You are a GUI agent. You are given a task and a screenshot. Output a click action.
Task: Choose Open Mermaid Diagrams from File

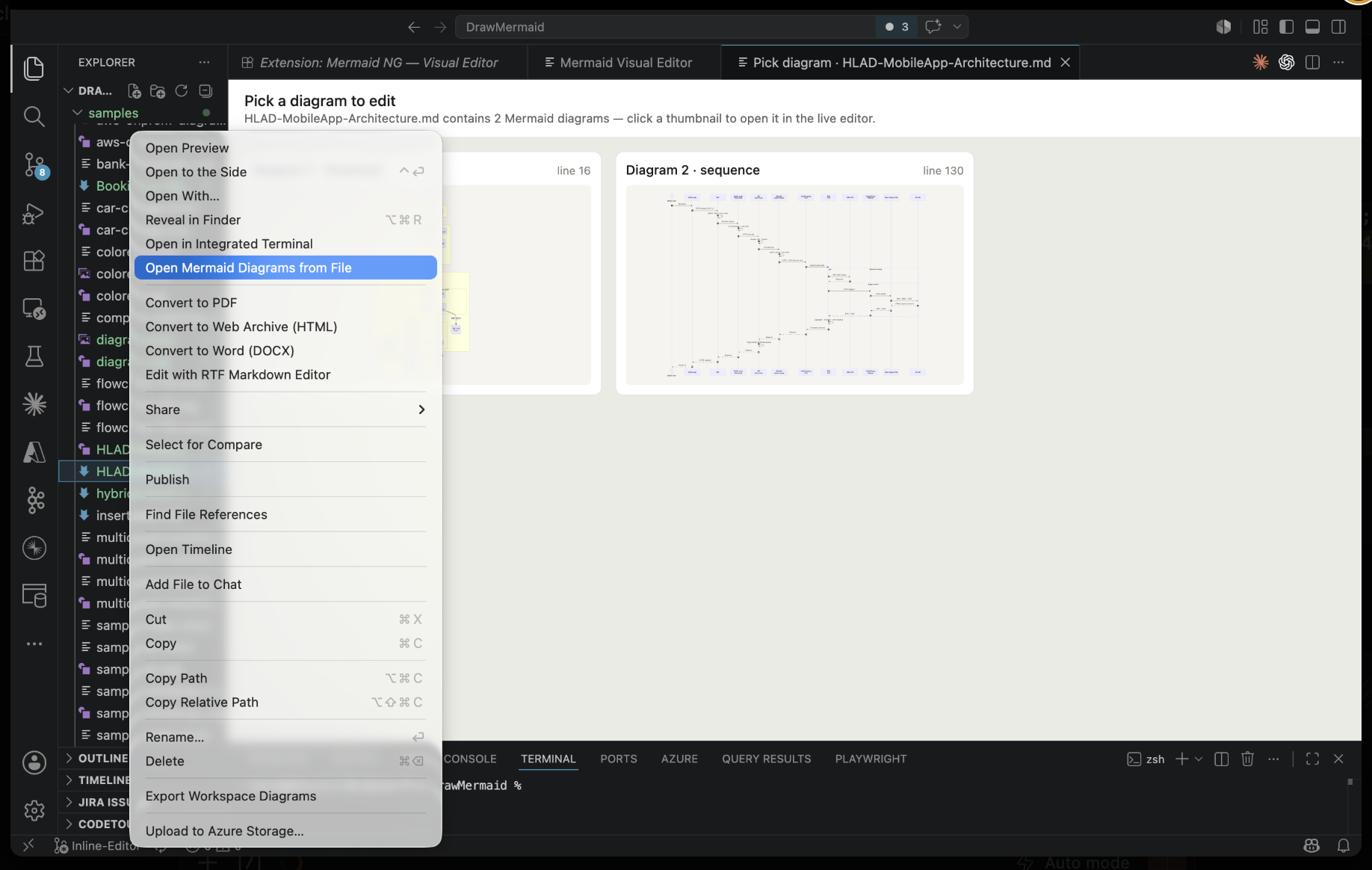coord(285,268)
